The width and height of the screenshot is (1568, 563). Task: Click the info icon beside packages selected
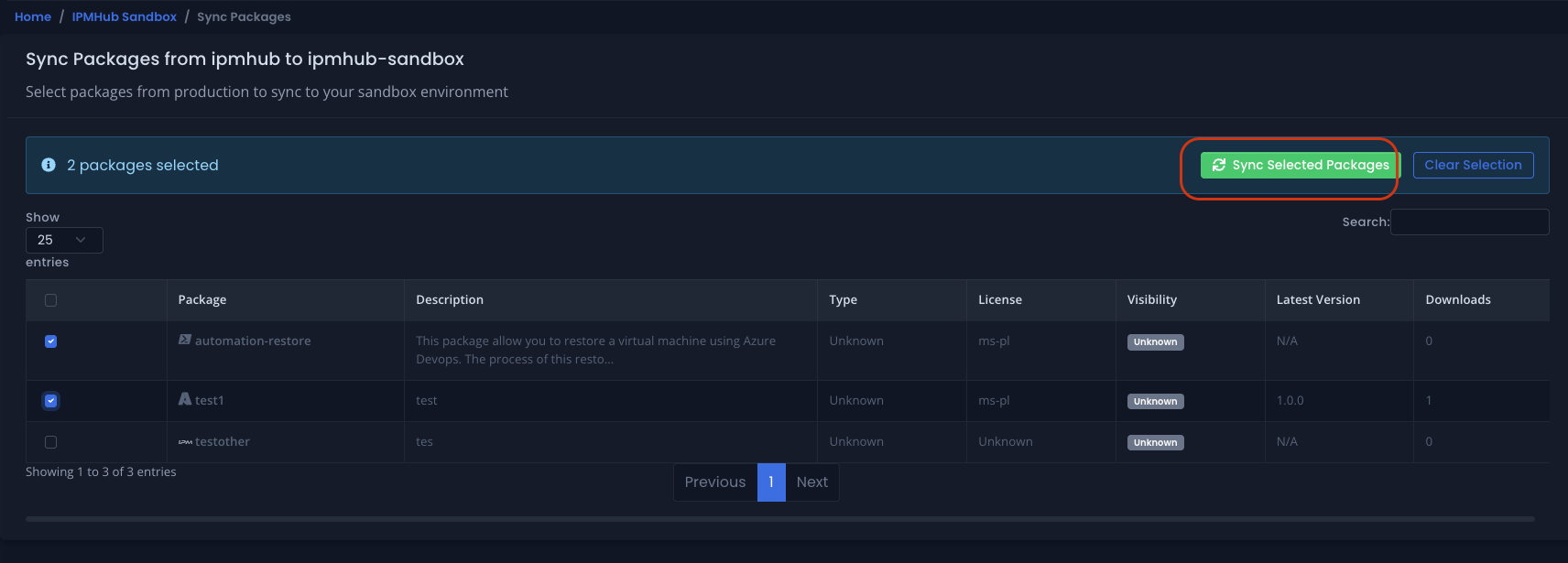49,165
